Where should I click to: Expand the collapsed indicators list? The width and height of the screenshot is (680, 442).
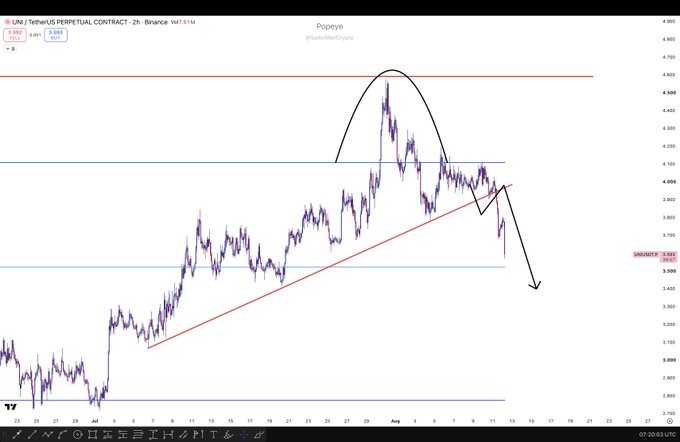[10, 49]
